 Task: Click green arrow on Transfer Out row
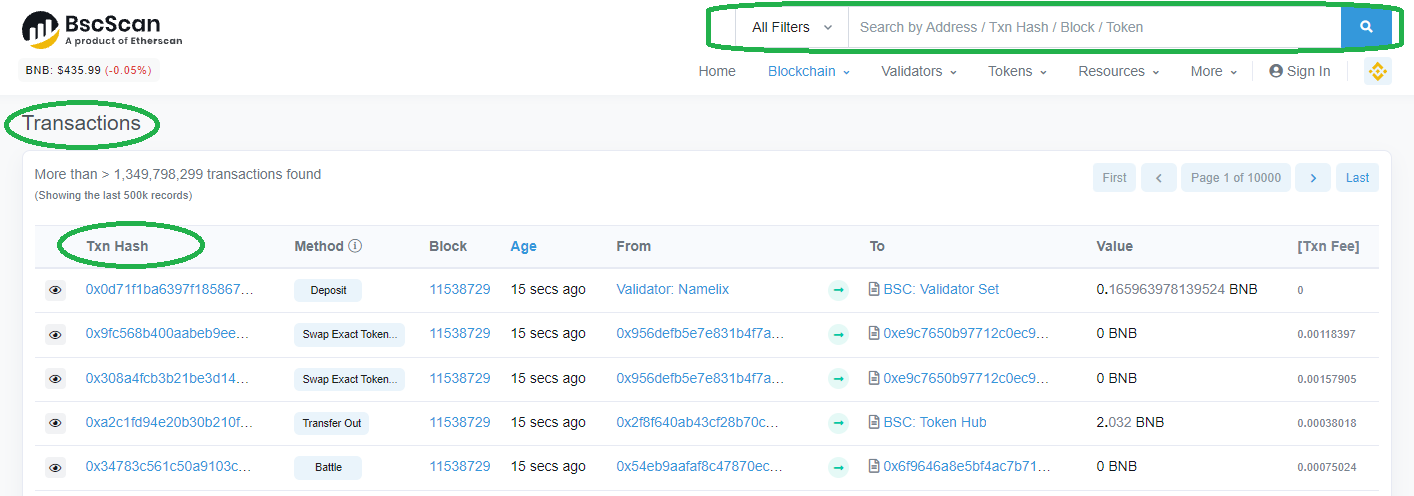838,423
